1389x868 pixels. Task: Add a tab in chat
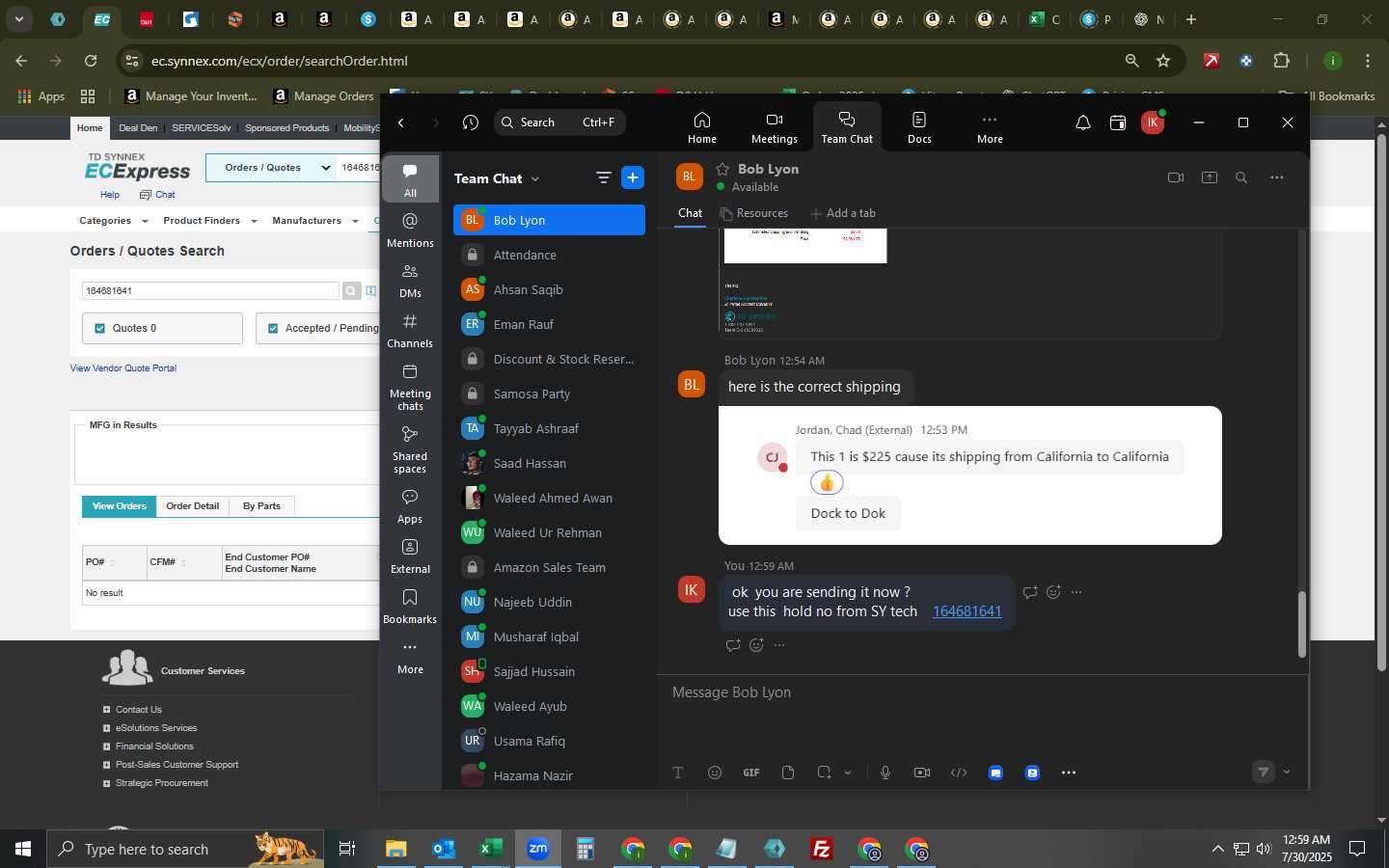click(x=843, y=213)
